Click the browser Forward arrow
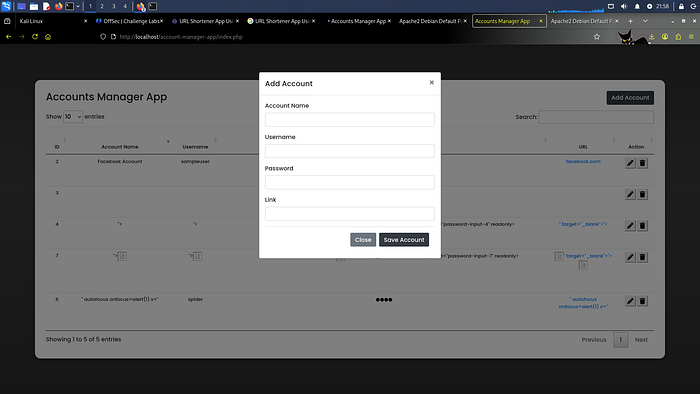 pyautogui.click(x=21, y=37)
